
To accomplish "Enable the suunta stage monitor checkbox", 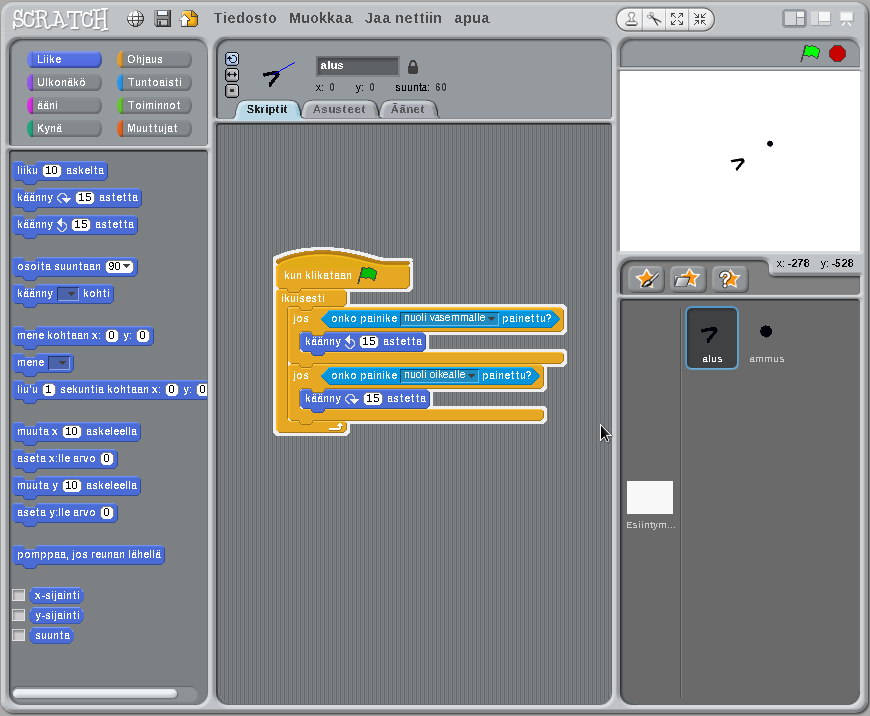I will pos(19,636).
